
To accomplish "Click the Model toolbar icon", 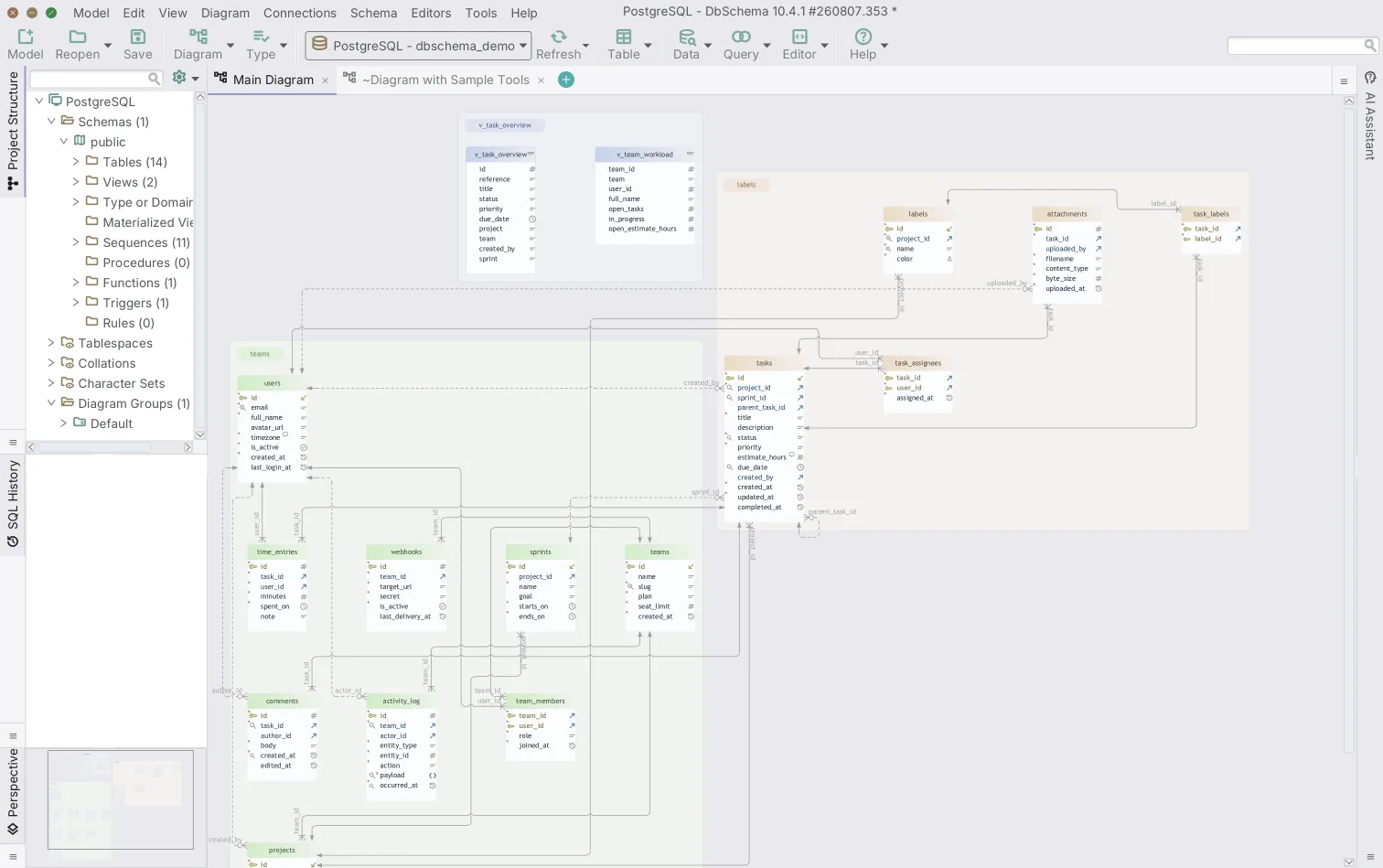I will (x=26, y=37).
